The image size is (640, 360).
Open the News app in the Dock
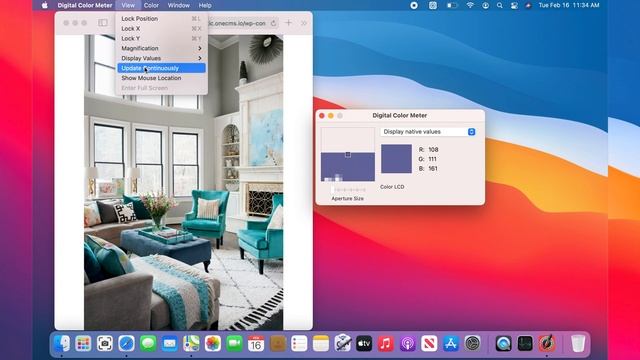[429, 343]
